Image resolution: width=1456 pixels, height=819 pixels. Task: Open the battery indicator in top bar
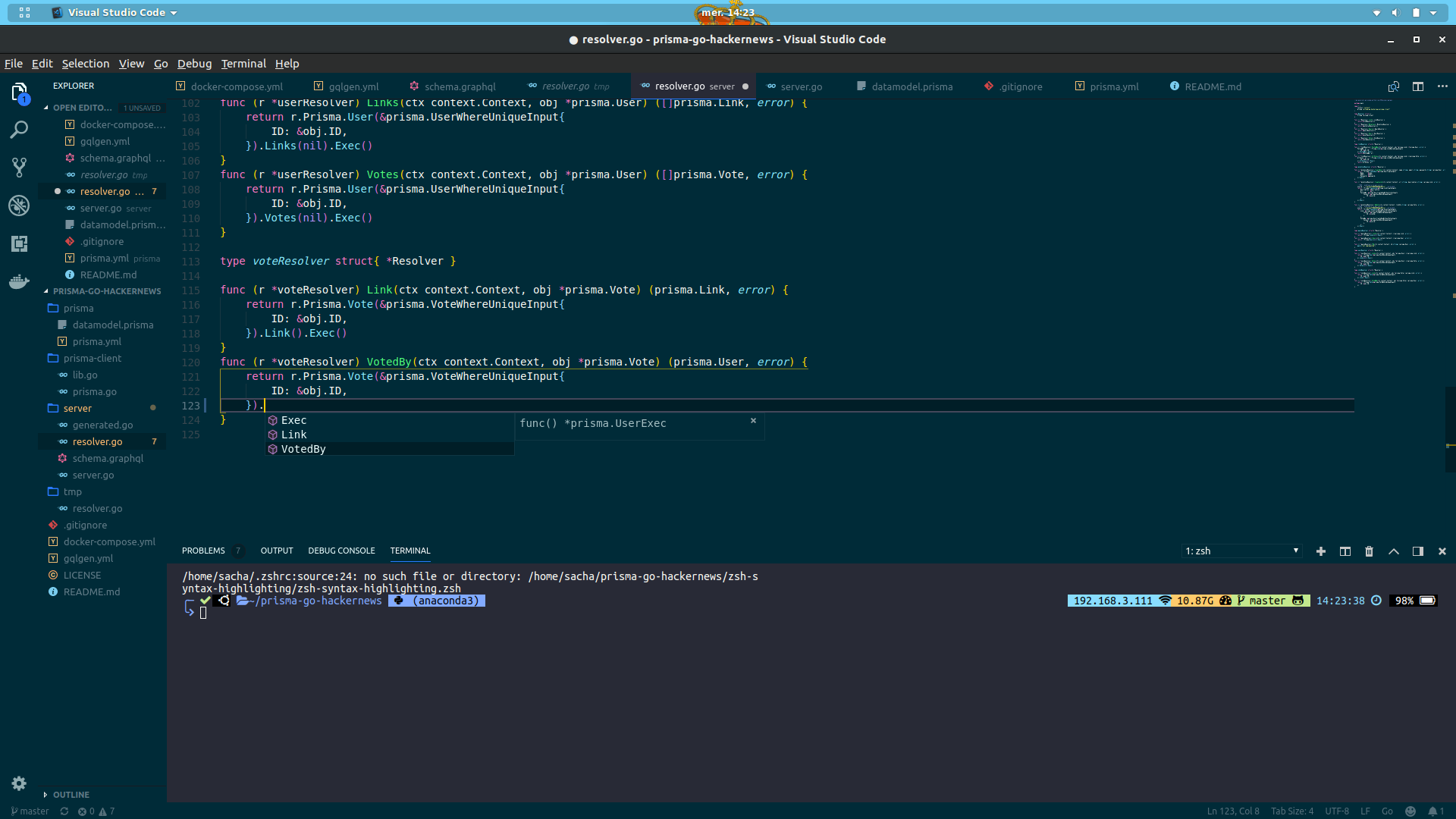pos(1416,13)
